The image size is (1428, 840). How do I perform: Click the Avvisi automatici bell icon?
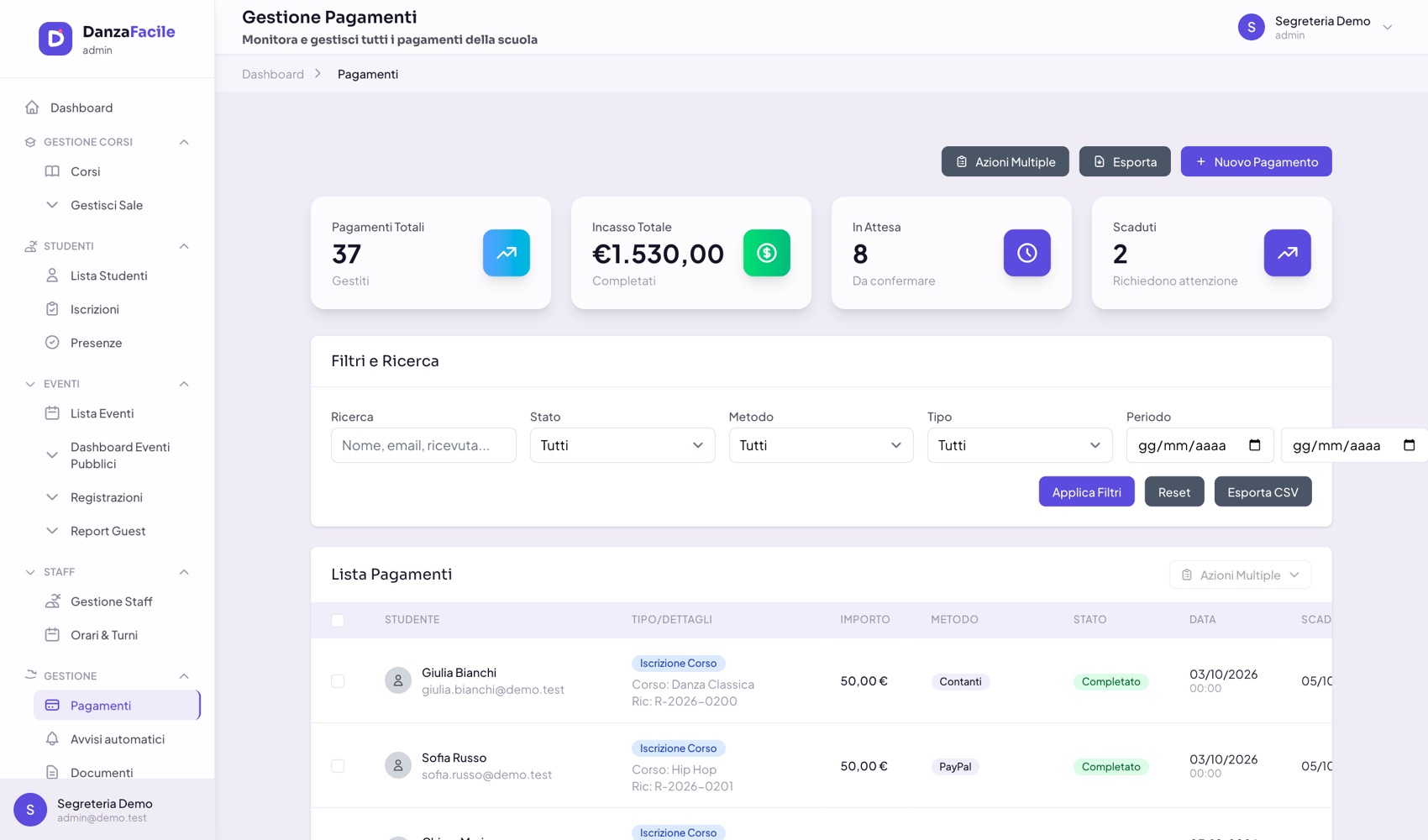tap(52, 739)
